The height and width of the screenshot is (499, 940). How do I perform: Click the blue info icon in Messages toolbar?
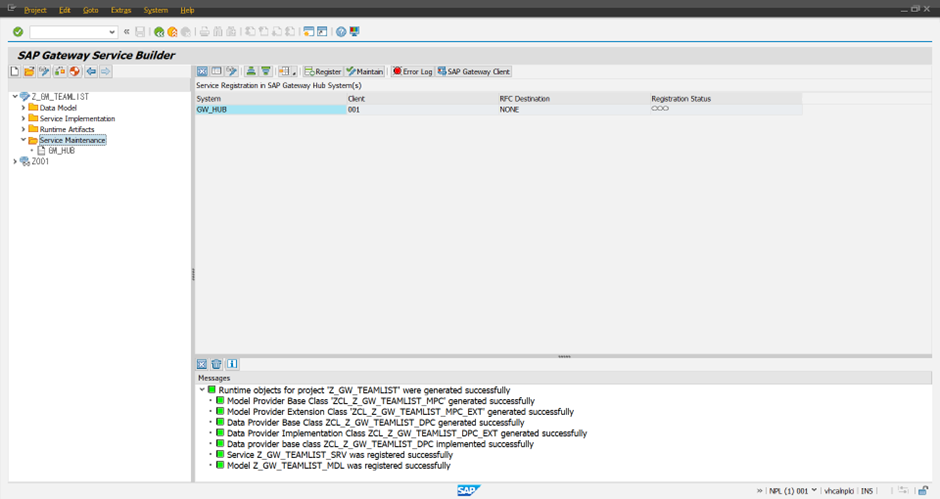pyautogui.click(x=232, y=364)
